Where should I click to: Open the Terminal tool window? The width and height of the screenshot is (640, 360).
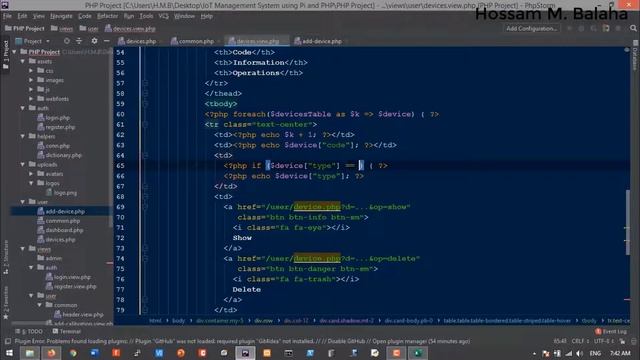tap(67, 331)
